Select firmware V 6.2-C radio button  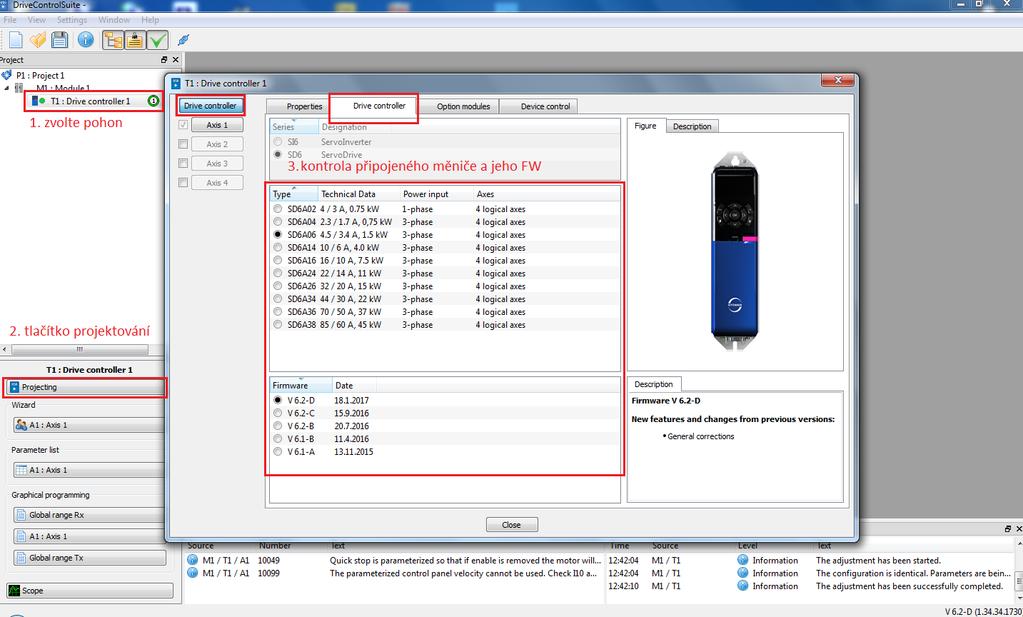(278, 413)
